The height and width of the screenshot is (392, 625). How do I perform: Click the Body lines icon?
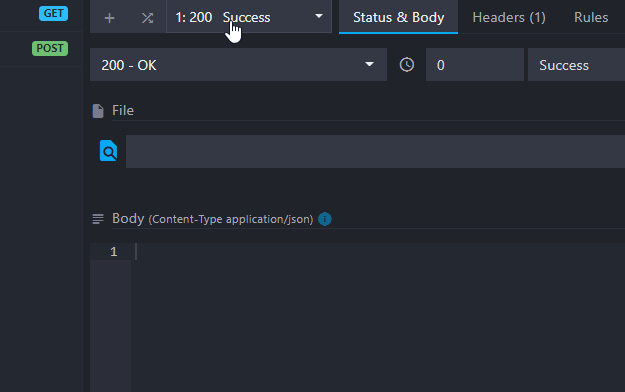click(x=98, y=219)
